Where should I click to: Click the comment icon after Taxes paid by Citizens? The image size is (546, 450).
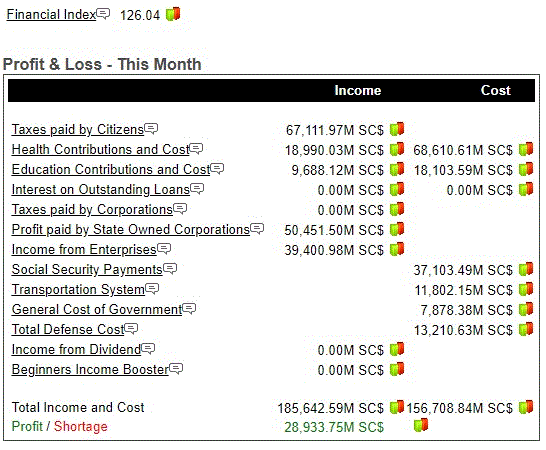[x=151, y=129]
